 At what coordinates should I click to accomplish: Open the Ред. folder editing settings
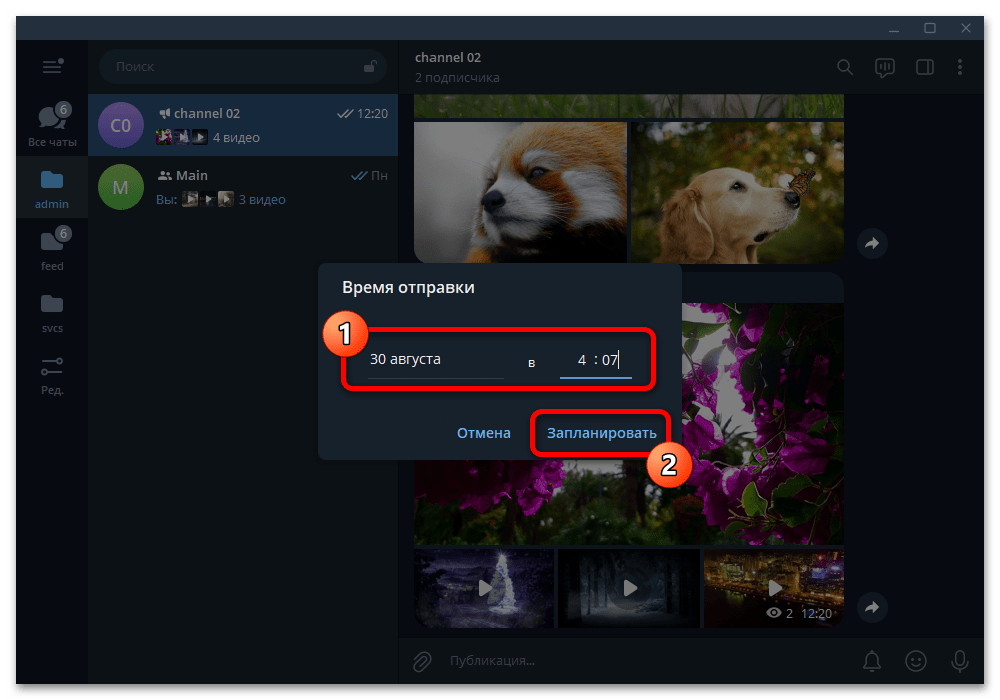coord(52,376)
